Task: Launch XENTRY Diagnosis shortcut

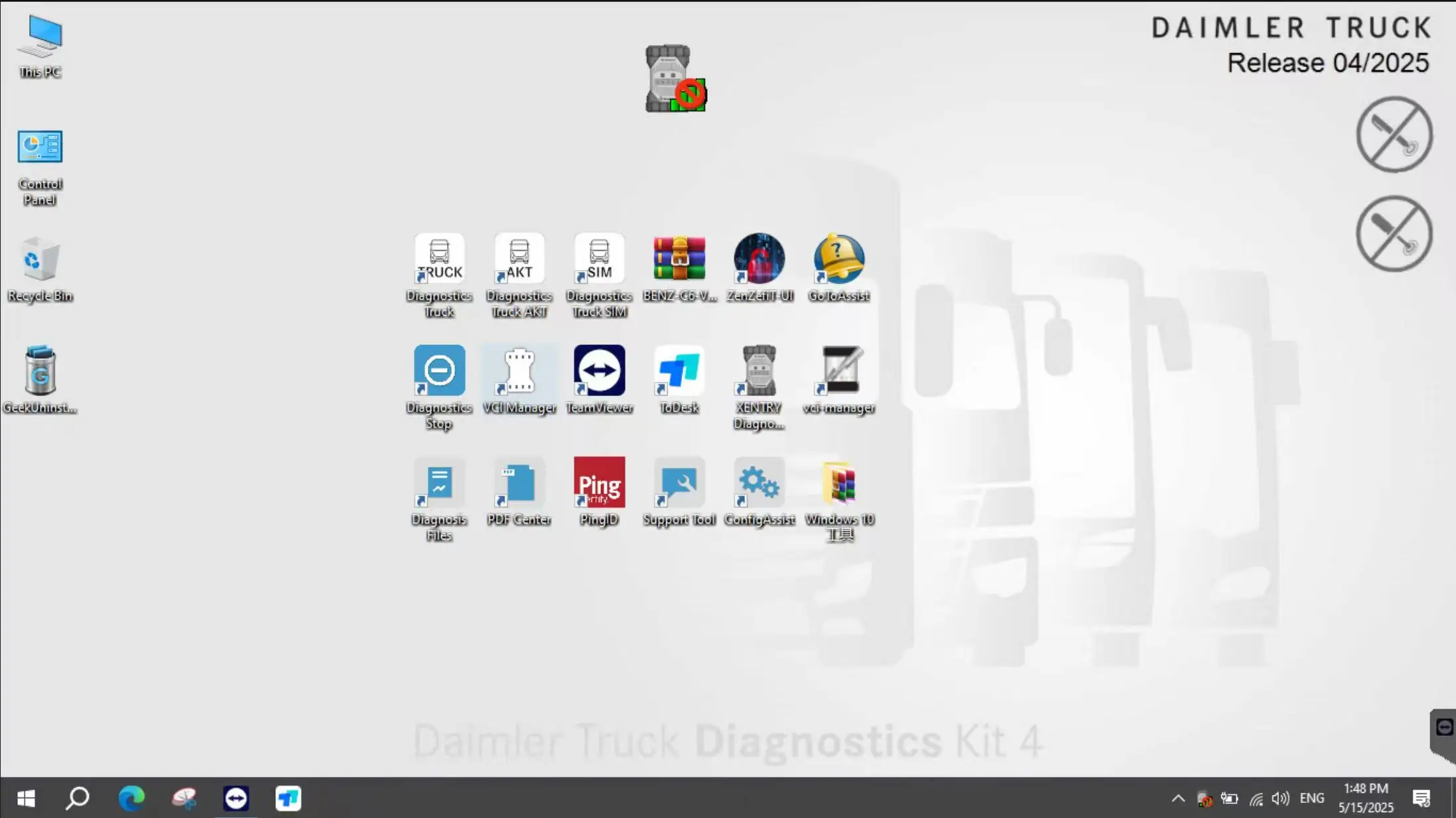Action: (759, 387)
